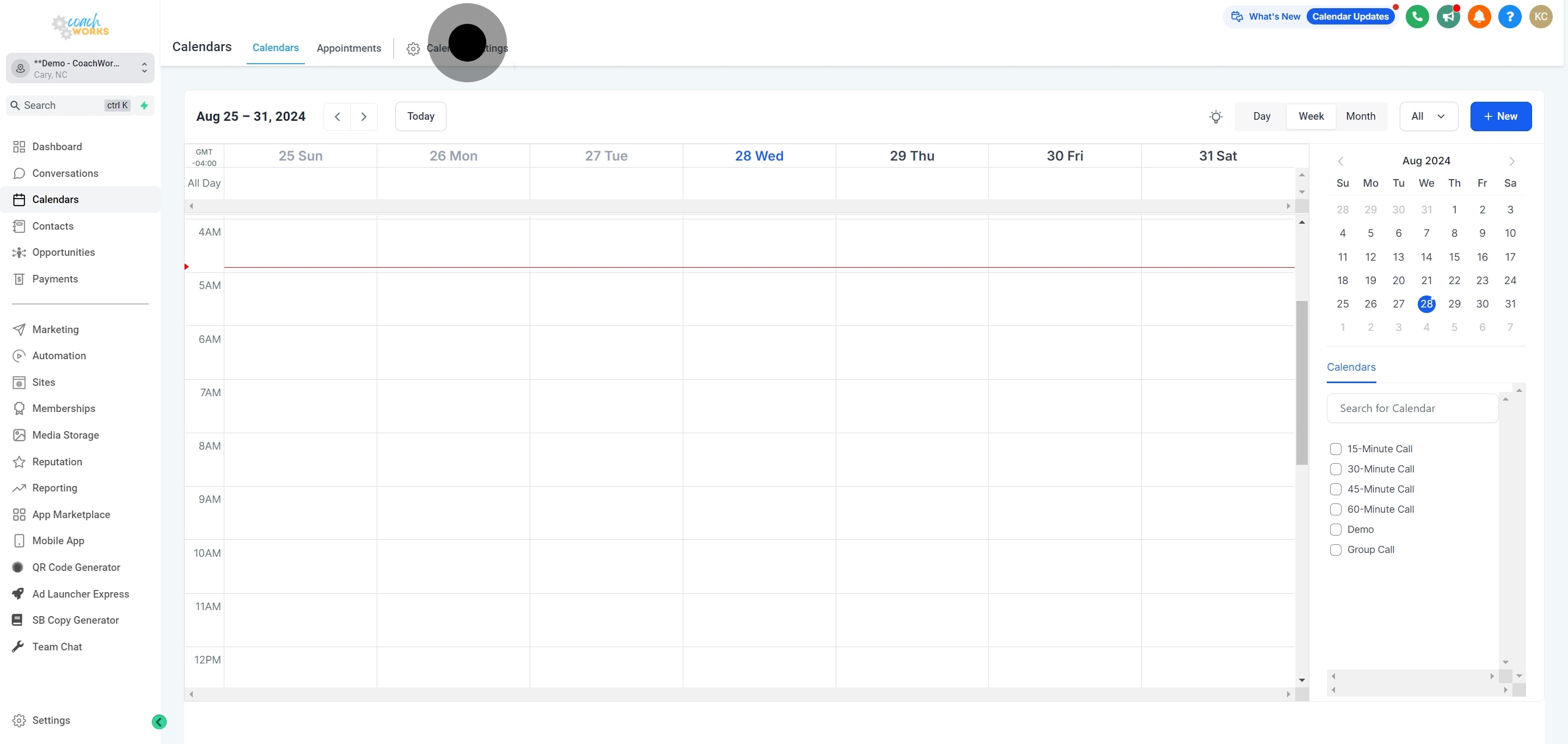Open Conversations from the sidebar

65,174
